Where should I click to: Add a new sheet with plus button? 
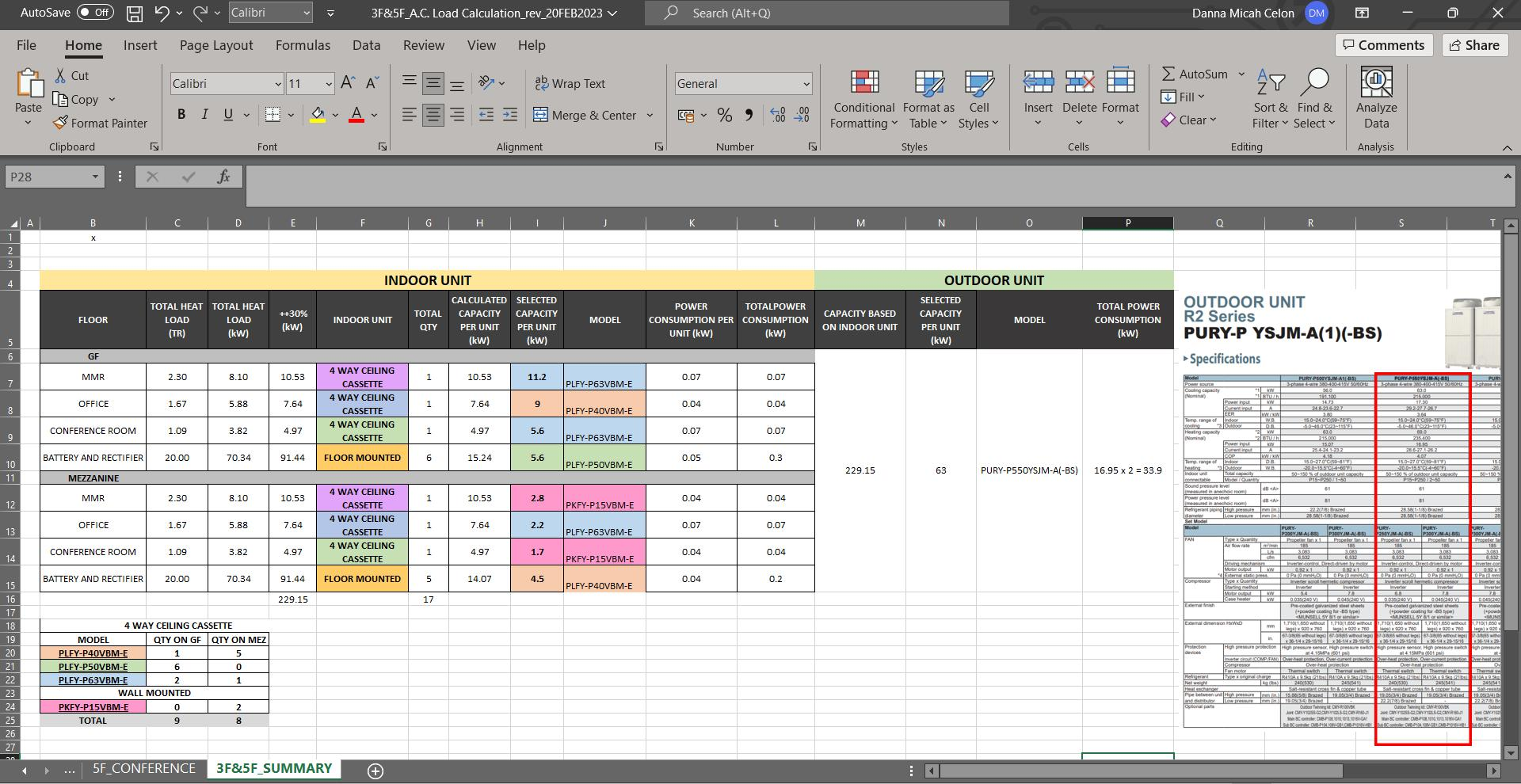tap(375, 771)
